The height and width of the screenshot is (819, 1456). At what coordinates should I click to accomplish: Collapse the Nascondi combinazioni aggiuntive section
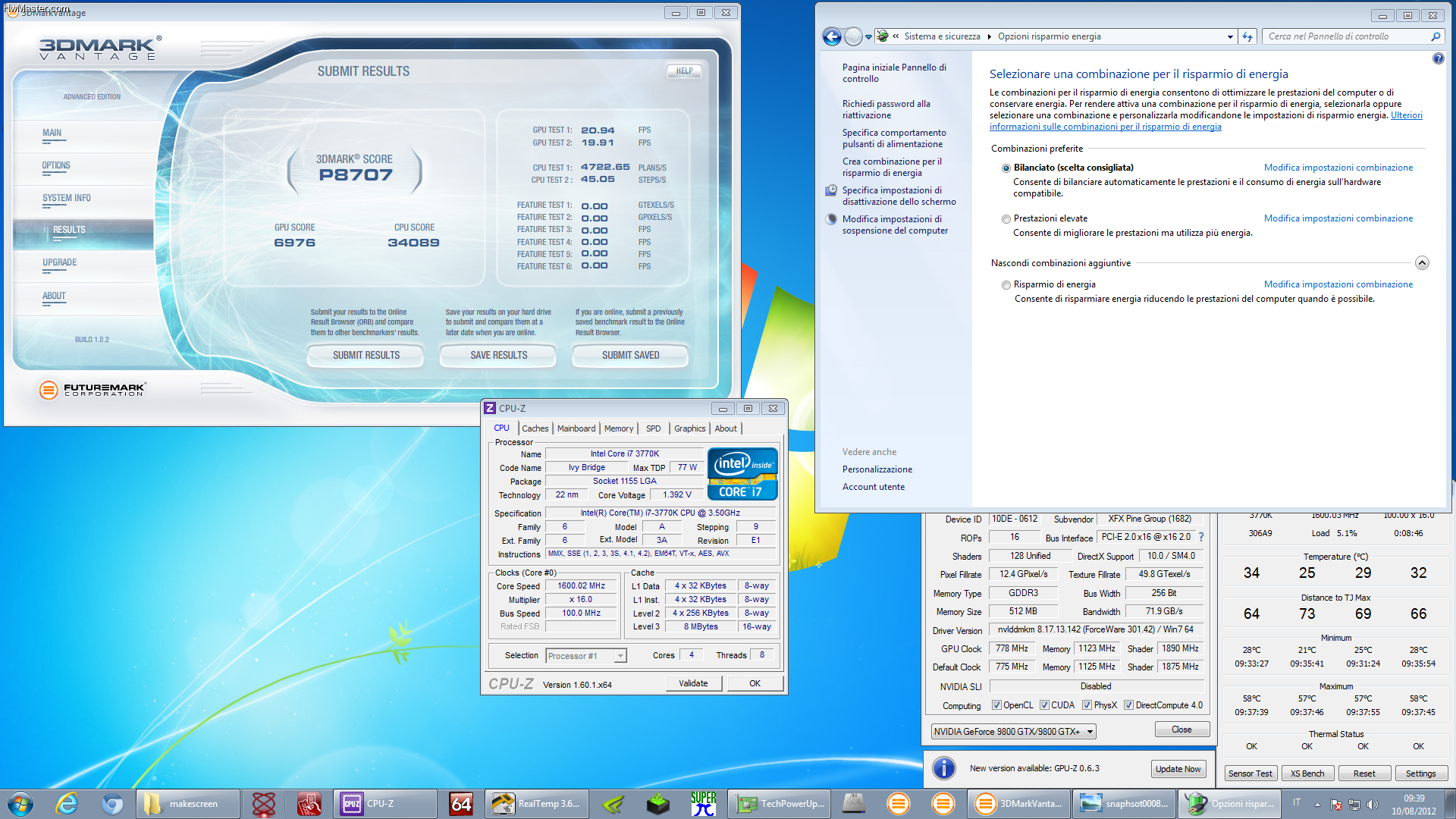click(1422, 263)
